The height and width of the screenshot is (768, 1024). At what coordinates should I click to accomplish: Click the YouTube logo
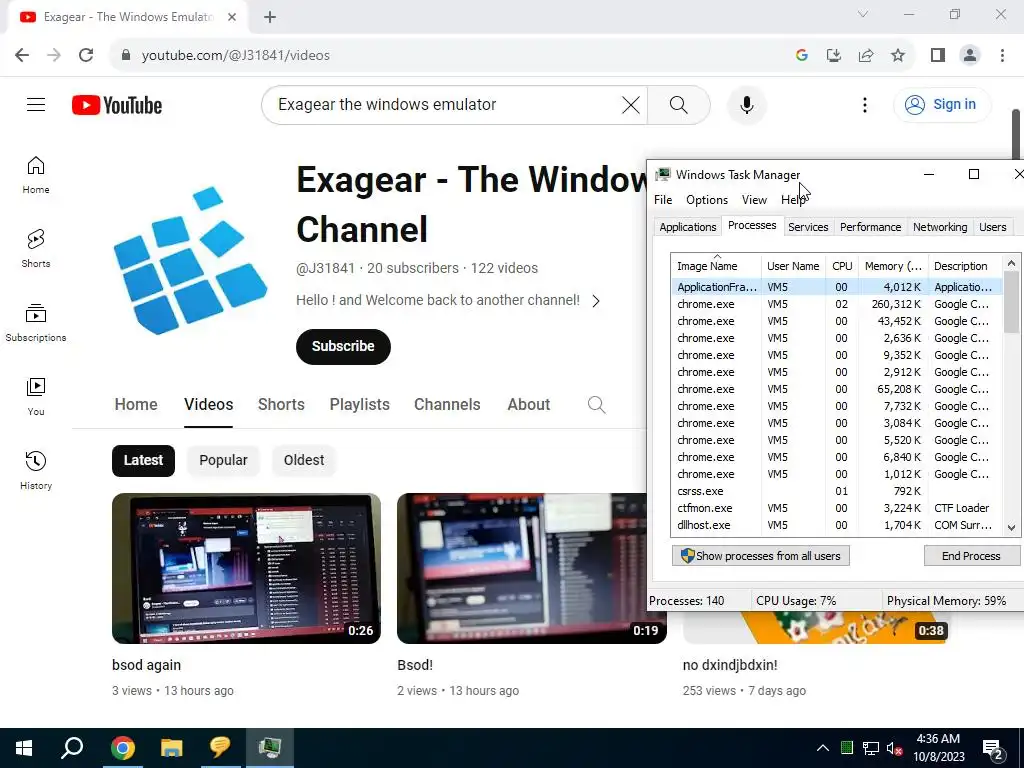(117, 105)
